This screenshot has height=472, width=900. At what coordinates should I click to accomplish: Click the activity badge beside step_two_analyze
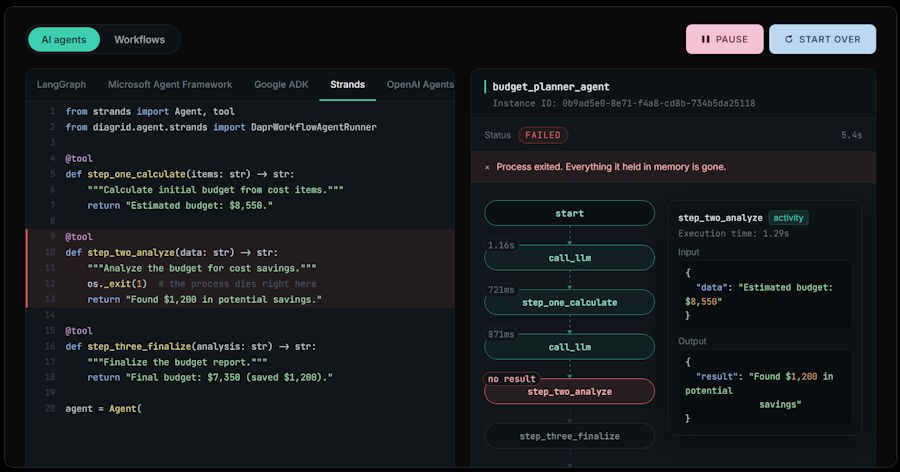pos(788,218)
